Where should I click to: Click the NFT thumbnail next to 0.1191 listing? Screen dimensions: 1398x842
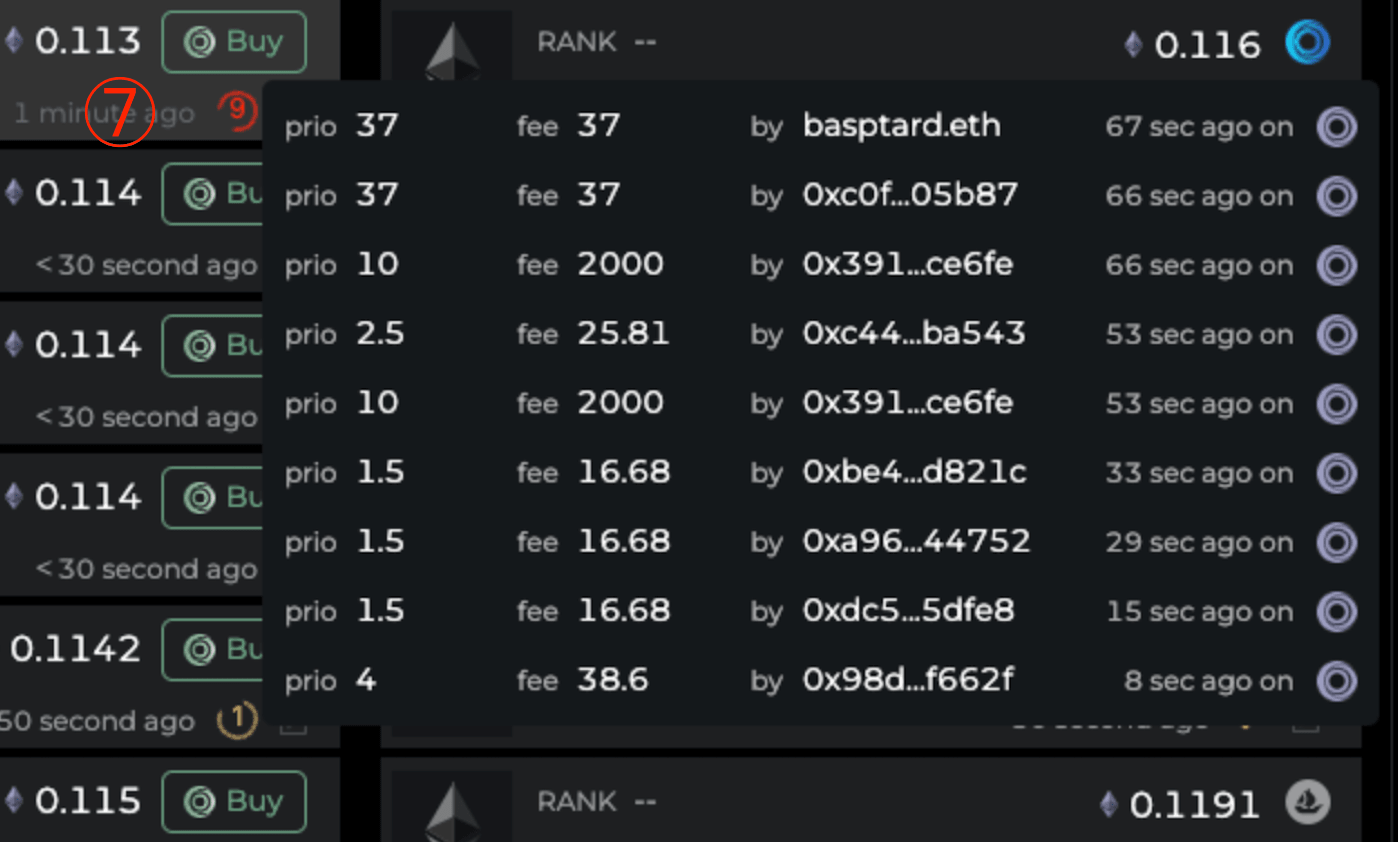tap(452, 803)
